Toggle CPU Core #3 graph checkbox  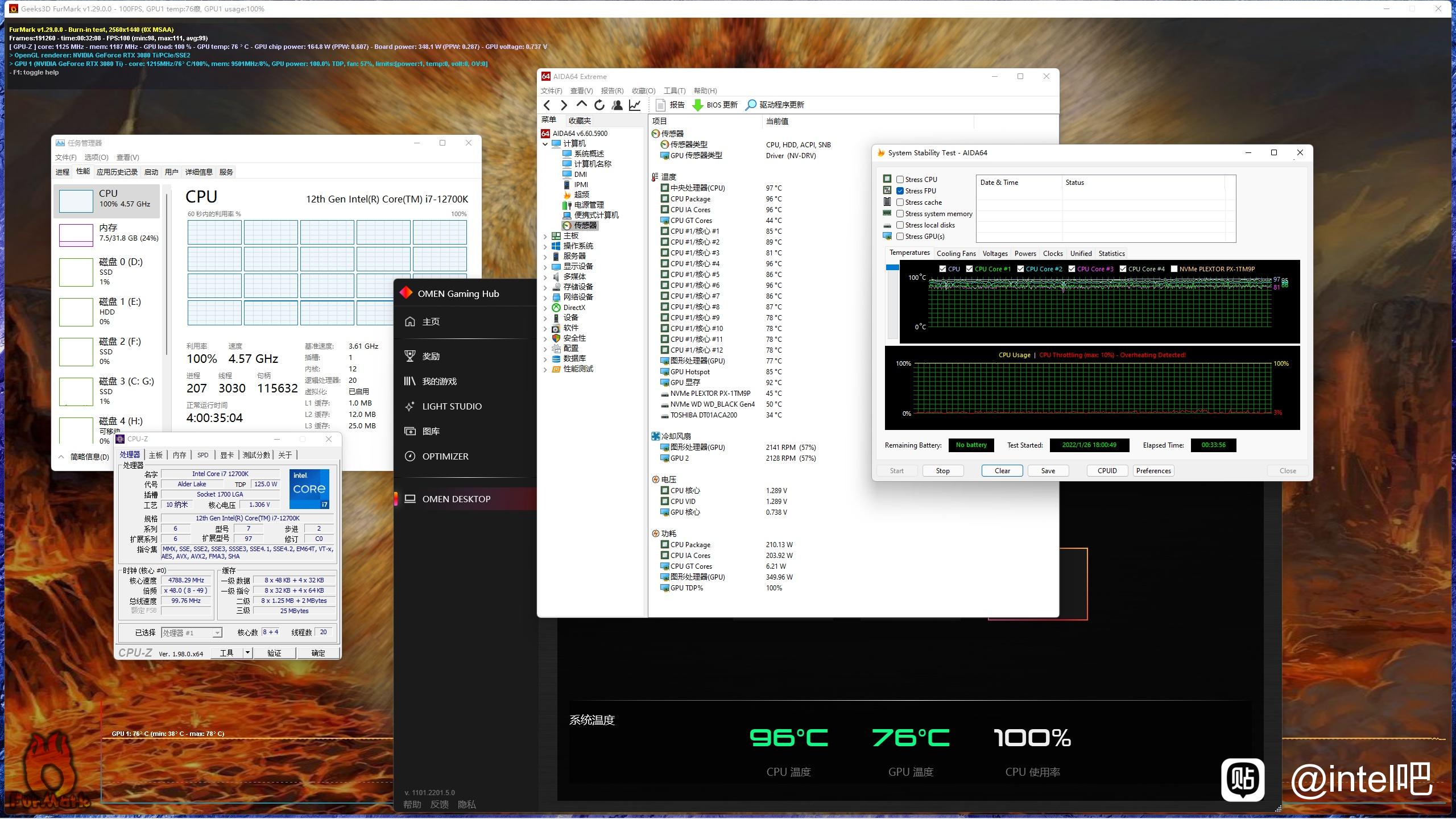pos(1072,269)
